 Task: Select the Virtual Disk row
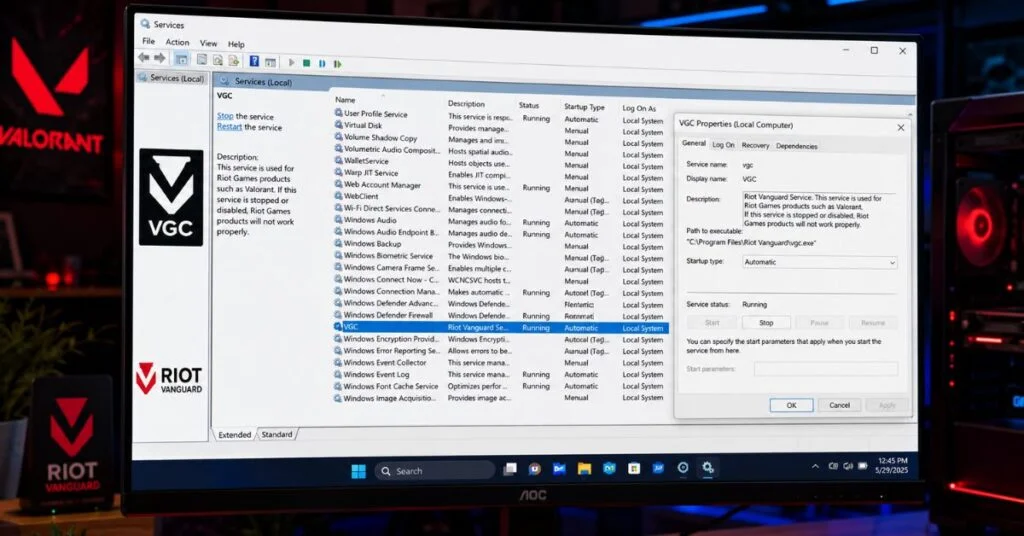[501, 128]
